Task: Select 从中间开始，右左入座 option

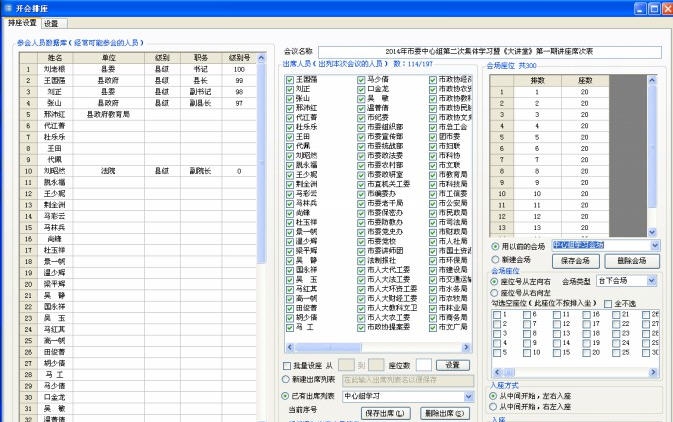Action: [494, 407]
